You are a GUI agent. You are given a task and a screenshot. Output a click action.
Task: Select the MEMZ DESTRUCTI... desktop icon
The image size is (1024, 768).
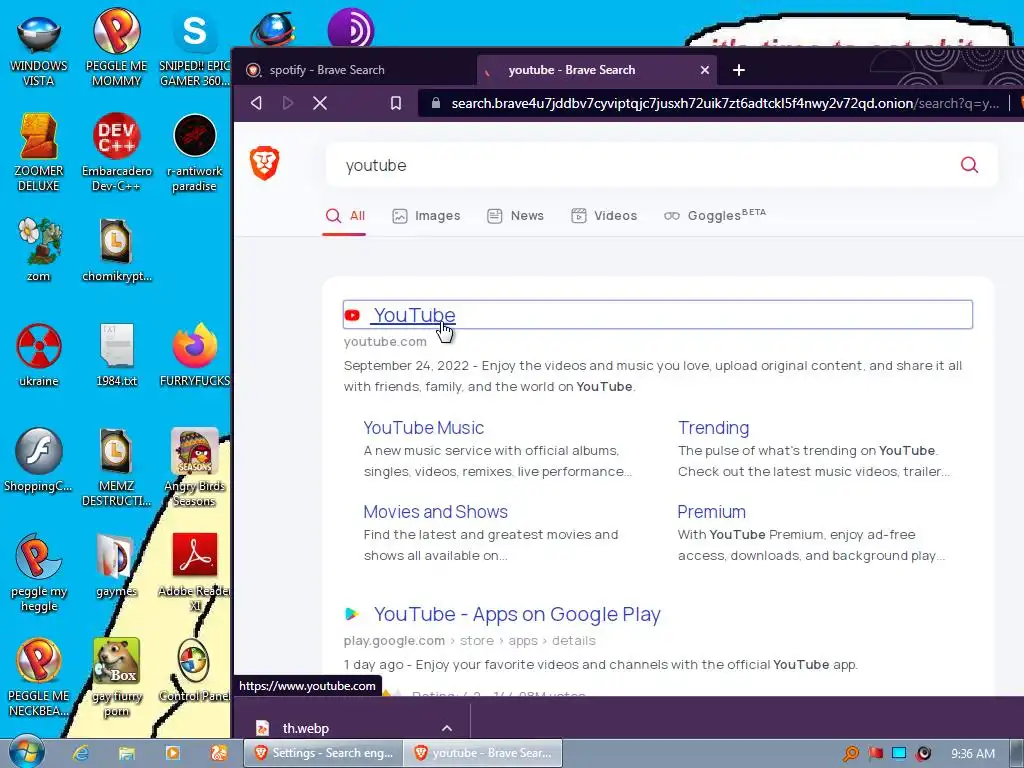click(116, 467)
